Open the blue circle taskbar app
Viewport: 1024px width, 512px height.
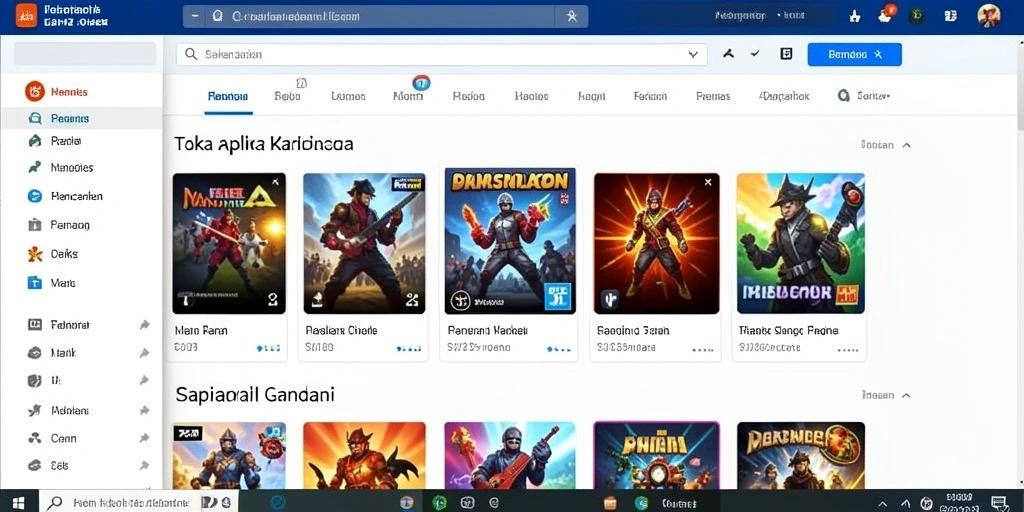click(278, 502)
